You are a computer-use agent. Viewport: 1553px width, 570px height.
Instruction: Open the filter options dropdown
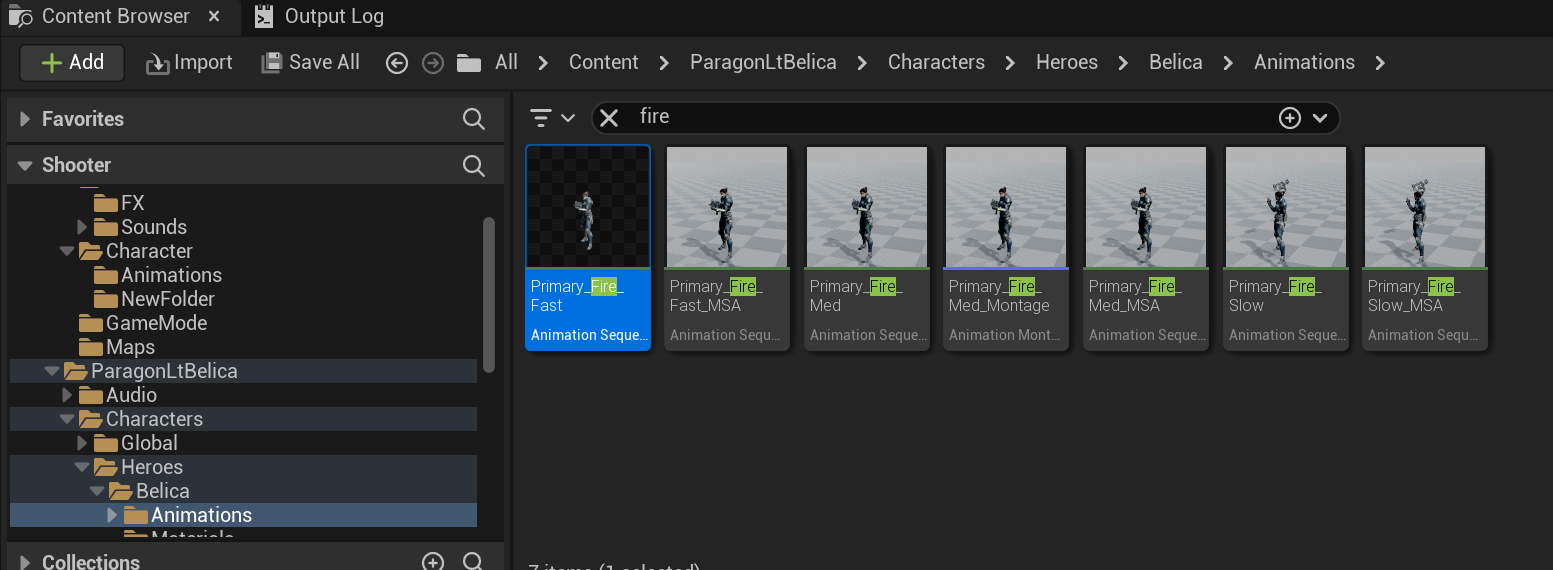click(552, 118)
